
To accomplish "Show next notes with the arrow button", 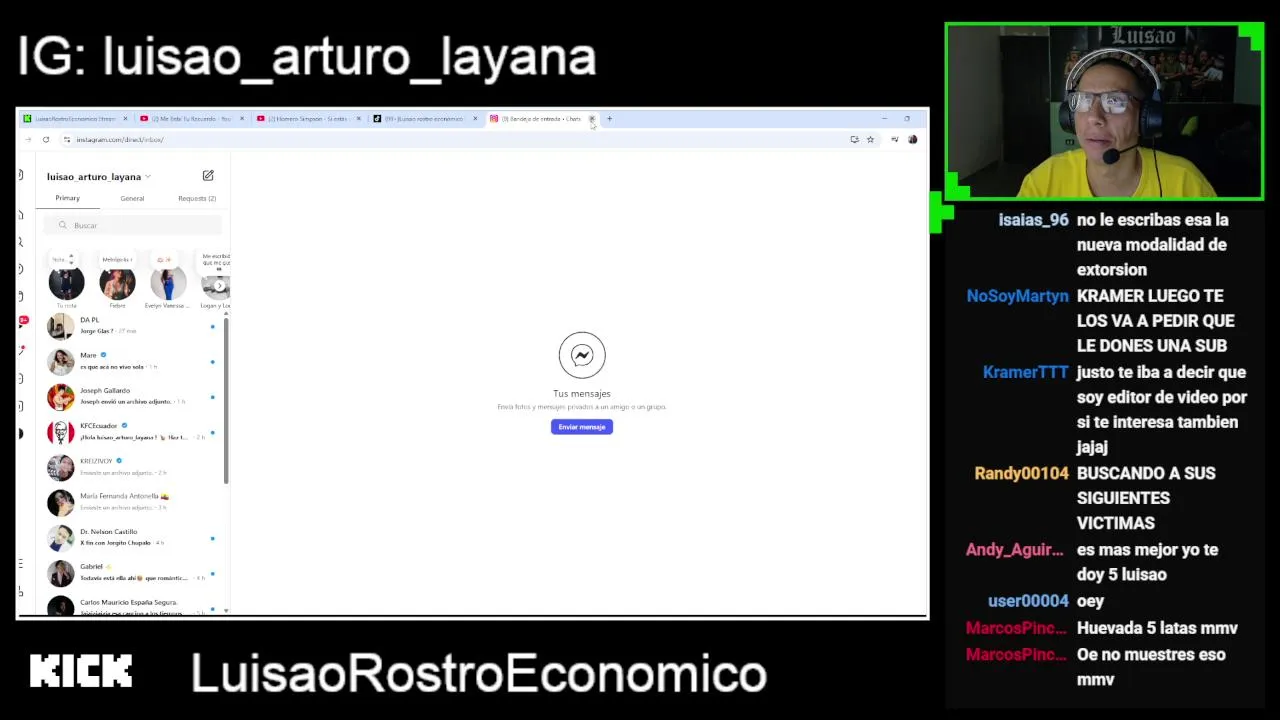I will tap(220, 286).
